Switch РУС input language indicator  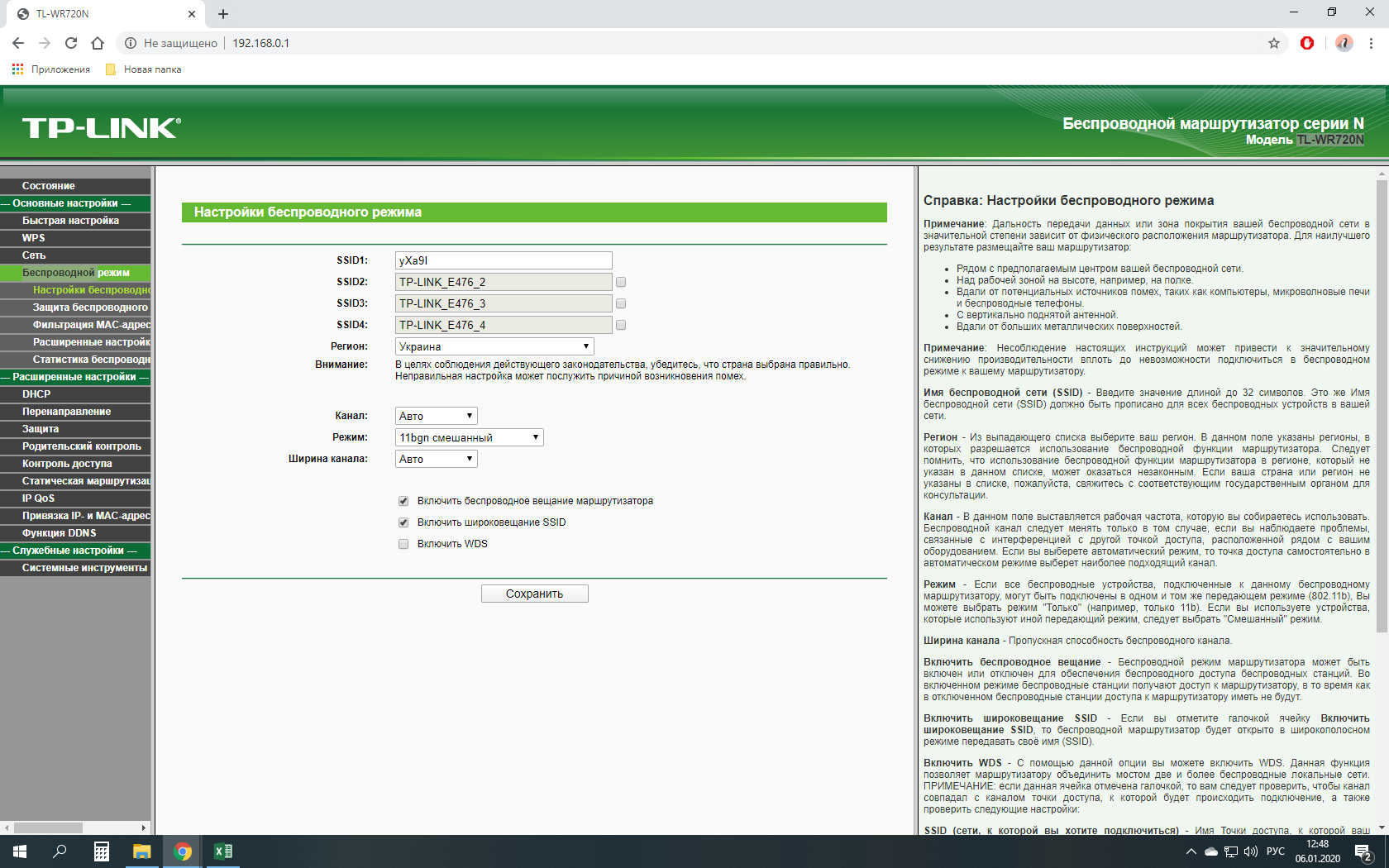1276,851
